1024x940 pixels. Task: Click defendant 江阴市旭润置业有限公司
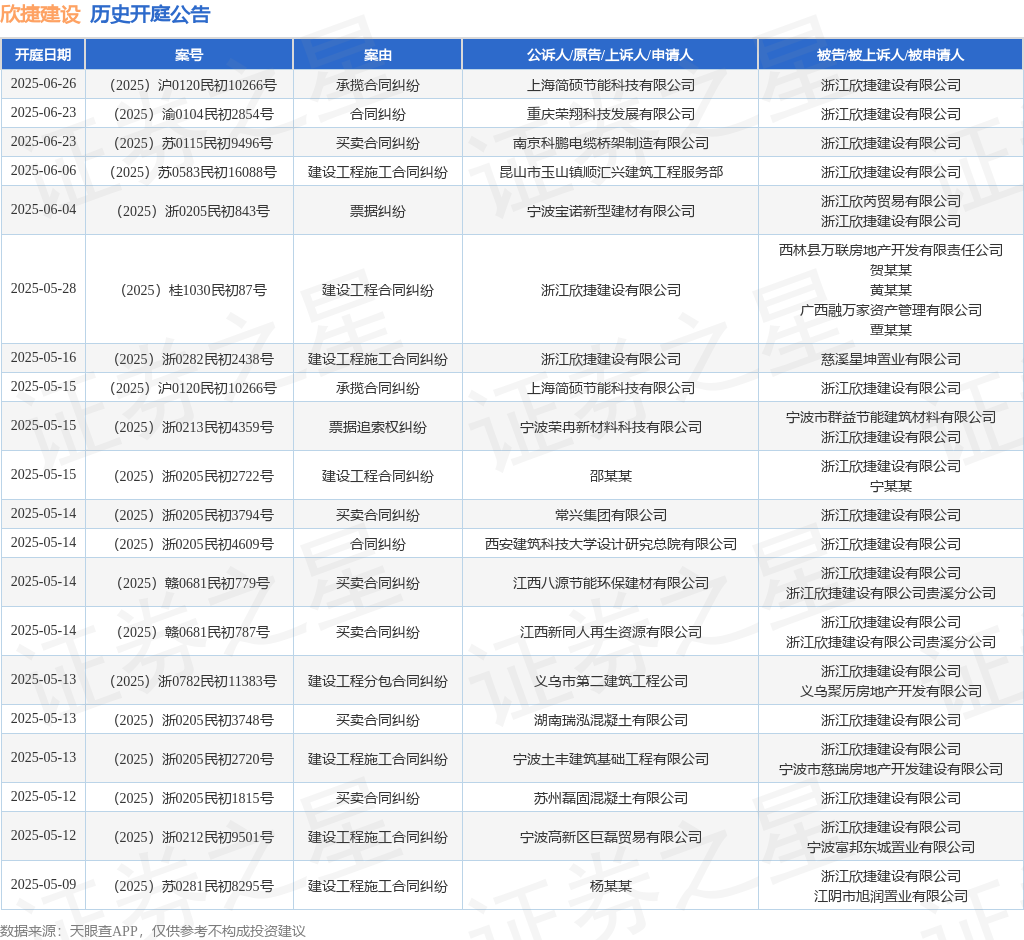891,896
